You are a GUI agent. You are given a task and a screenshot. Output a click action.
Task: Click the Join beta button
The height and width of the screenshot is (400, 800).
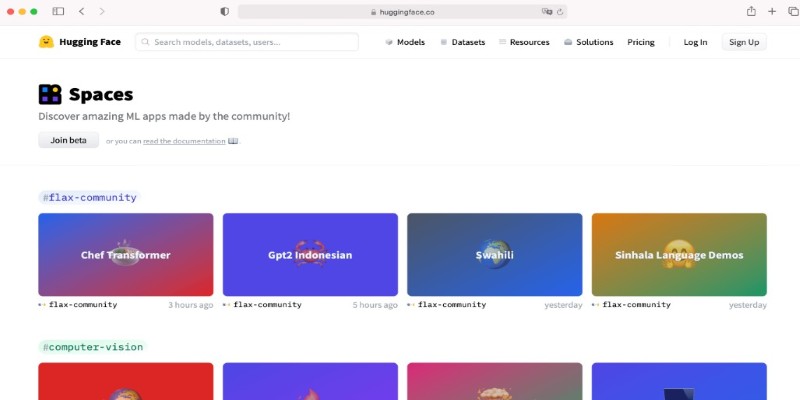click(68, 140)
